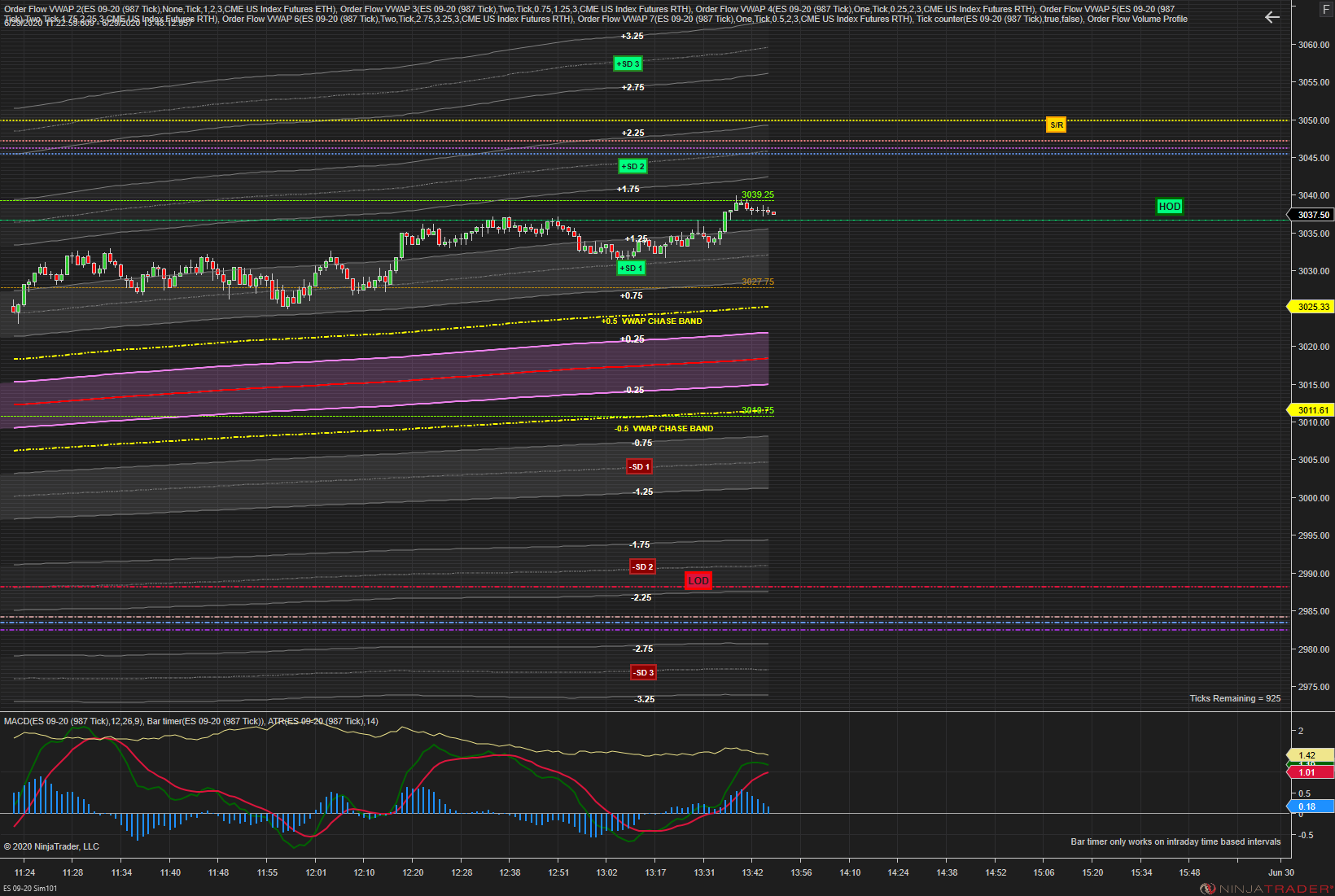
Task: Click the green +SD 2 band label
Action: click(632, 166)
